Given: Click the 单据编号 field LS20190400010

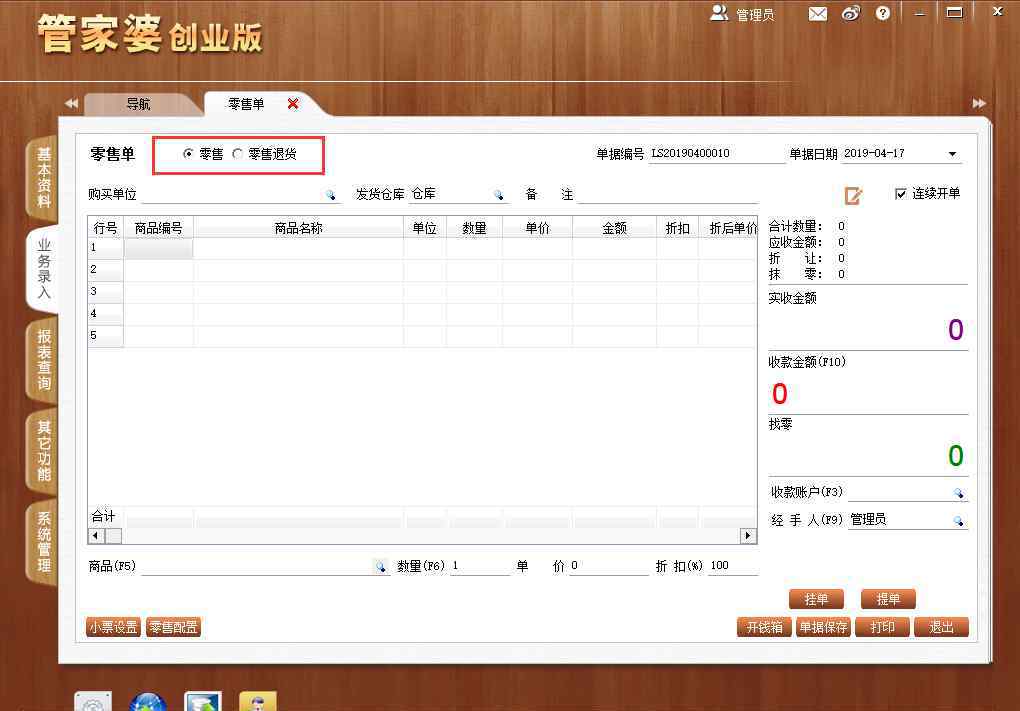Looking at the screenshot, I should 717,154.
